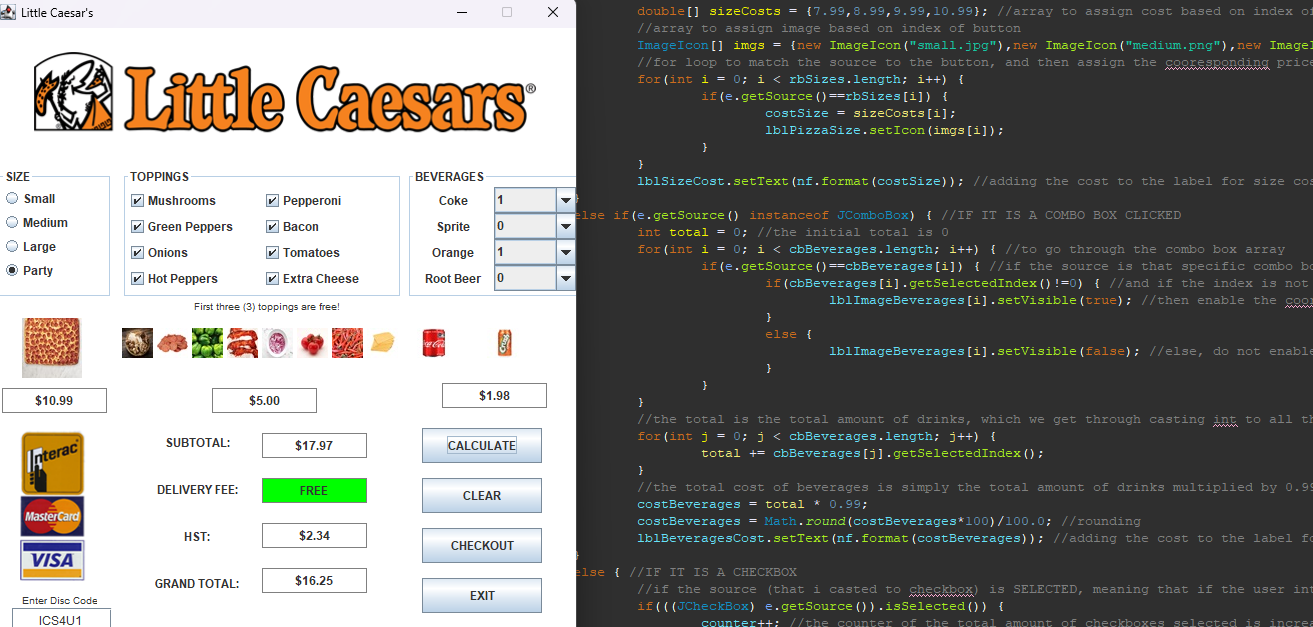The image size is (1313, 627).
Task: Click the Interac payment logo
Action: click(52, 462)
